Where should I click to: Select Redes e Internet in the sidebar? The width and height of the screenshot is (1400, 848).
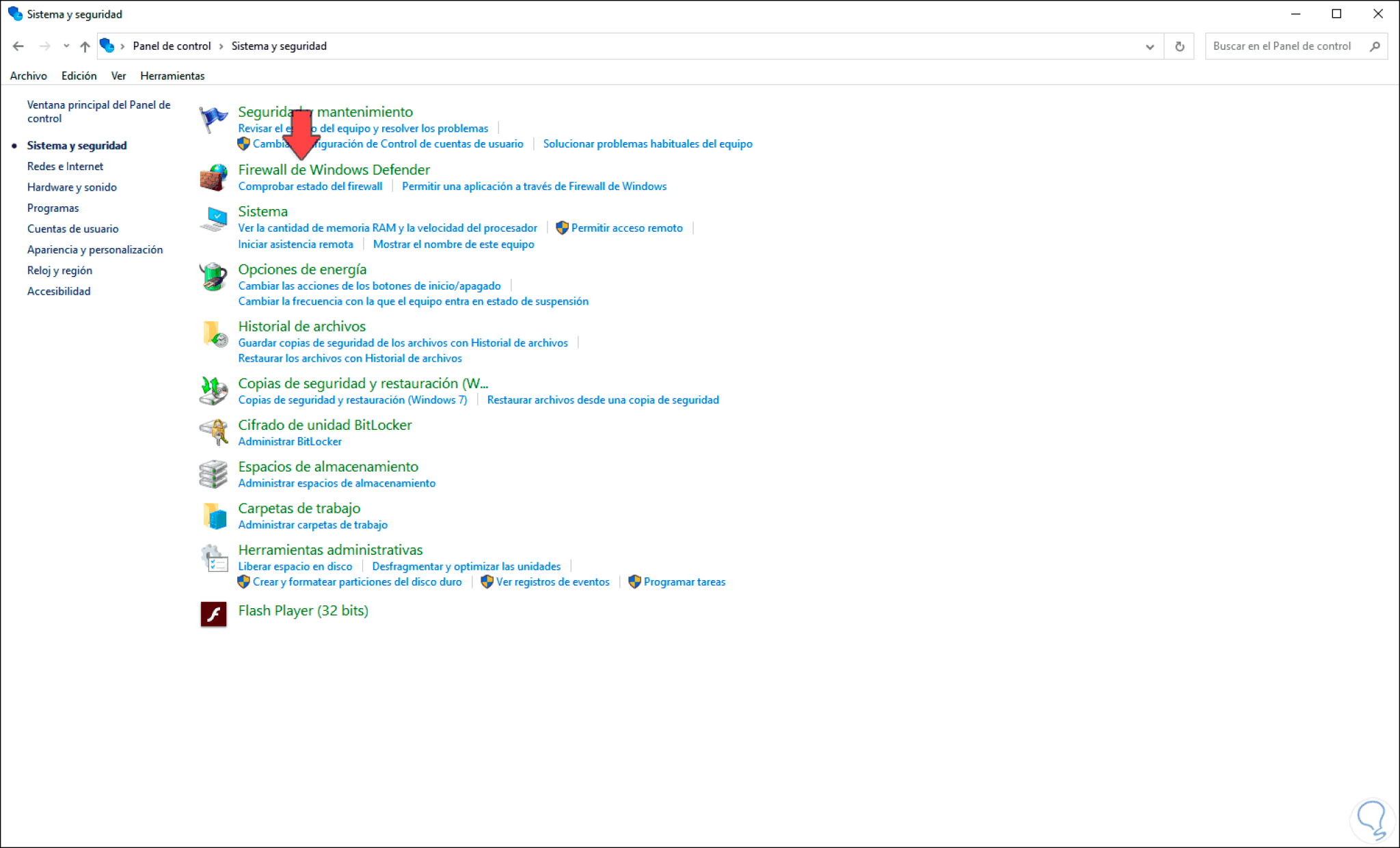coord(65,166)
